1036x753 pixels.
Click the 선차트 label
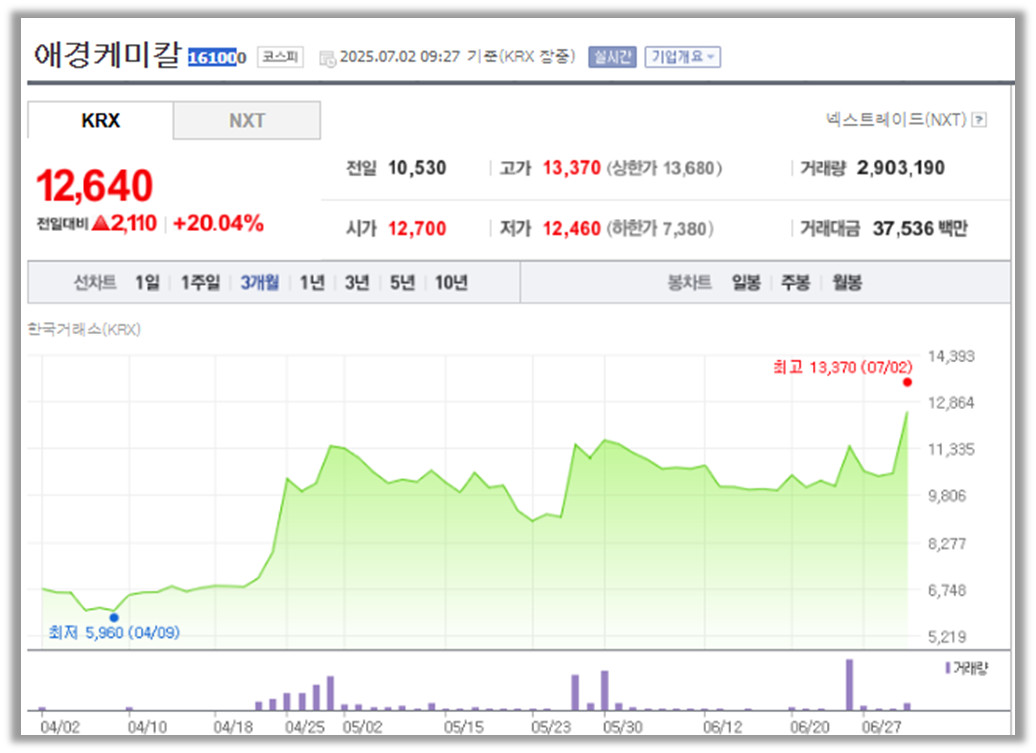click(95, 283)
